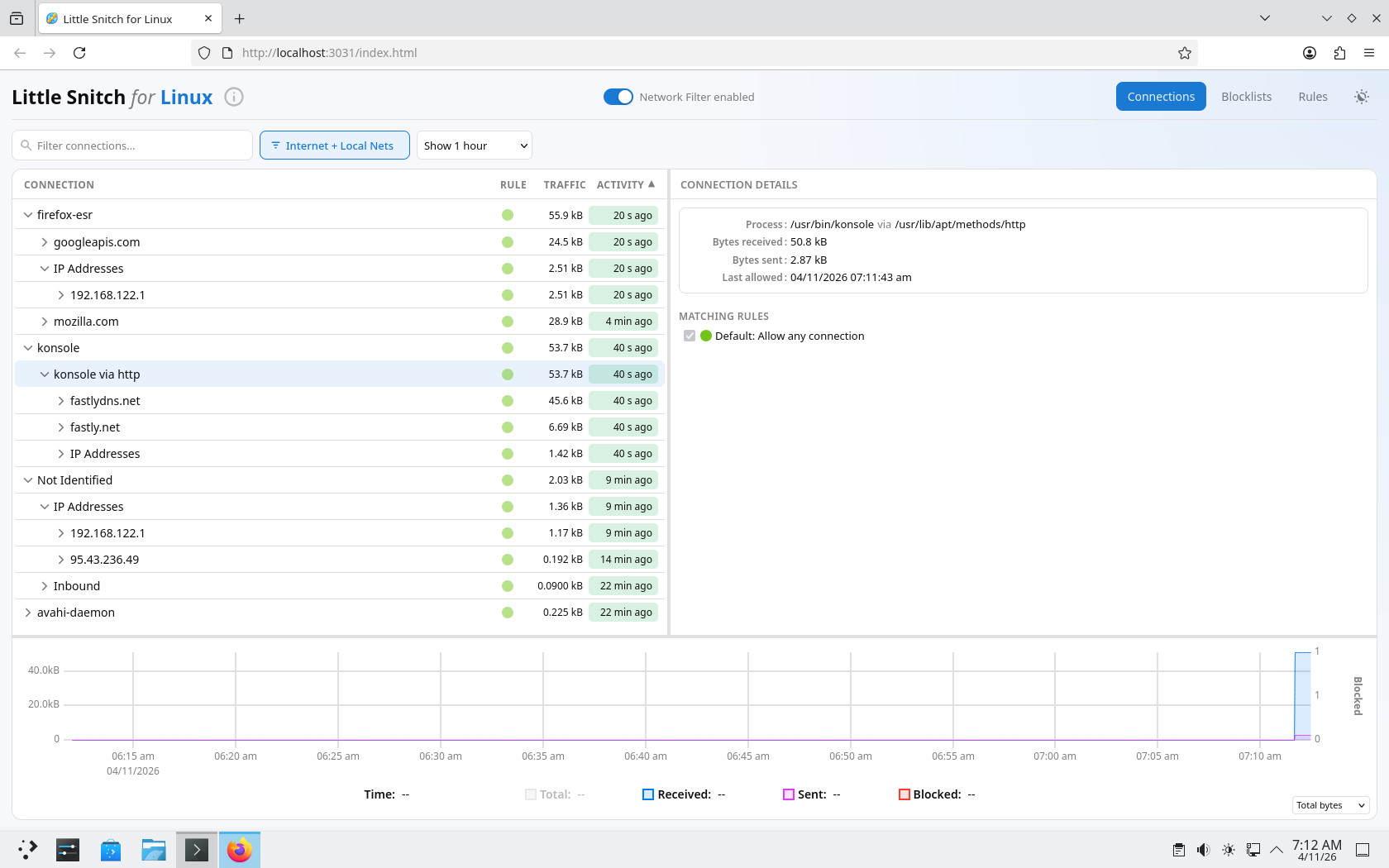1389x868 pixels.
Task: Open the Rules tab
Action: [x=1312, y=97]
